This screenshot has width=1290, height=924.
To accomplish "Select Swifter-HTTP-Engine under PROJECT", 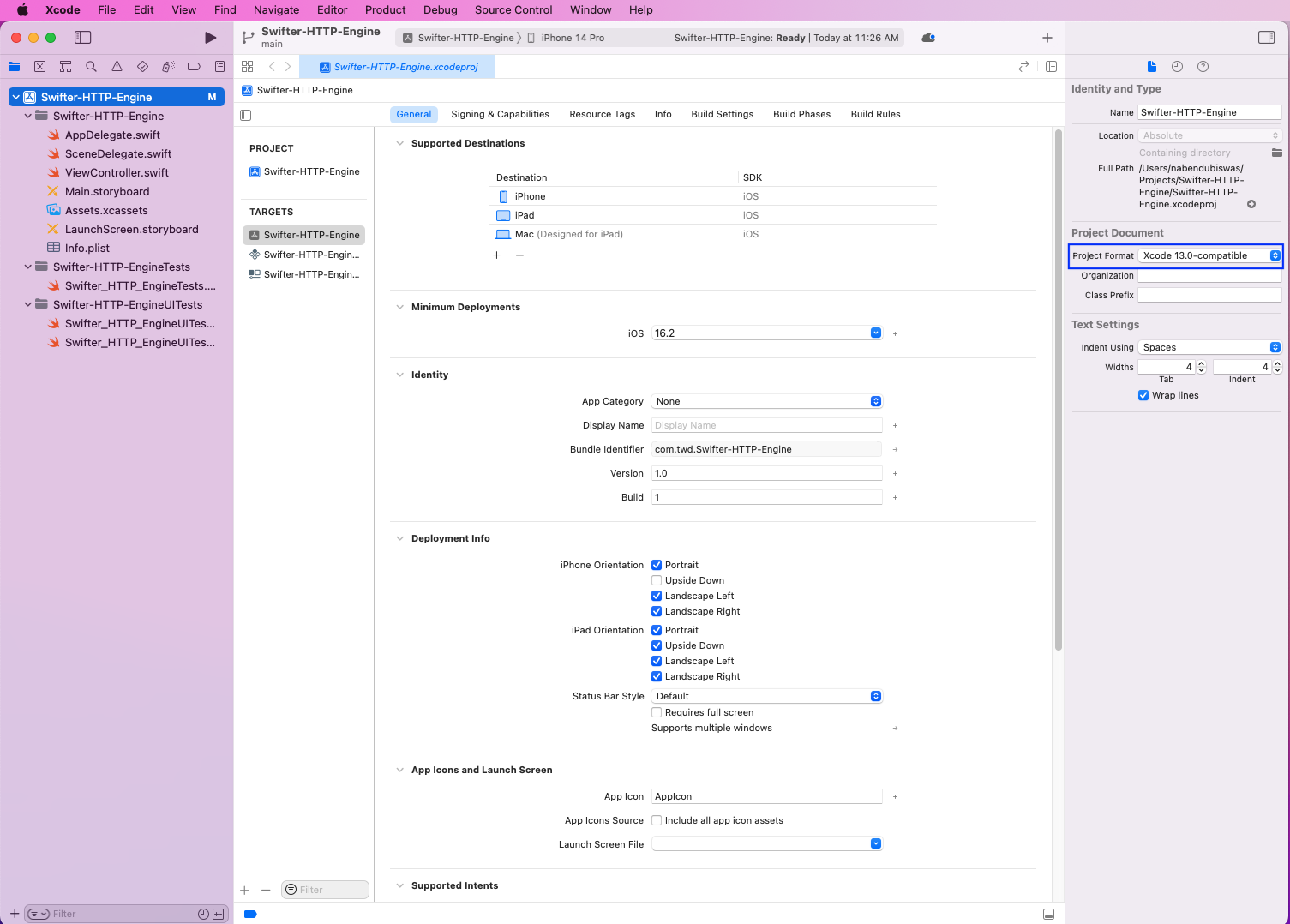I will [304, 171].
